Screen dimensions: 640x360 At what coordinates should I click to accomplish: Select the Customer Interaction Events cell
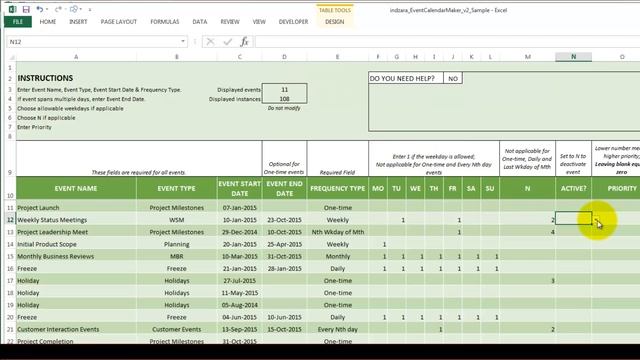pos(76,329)
